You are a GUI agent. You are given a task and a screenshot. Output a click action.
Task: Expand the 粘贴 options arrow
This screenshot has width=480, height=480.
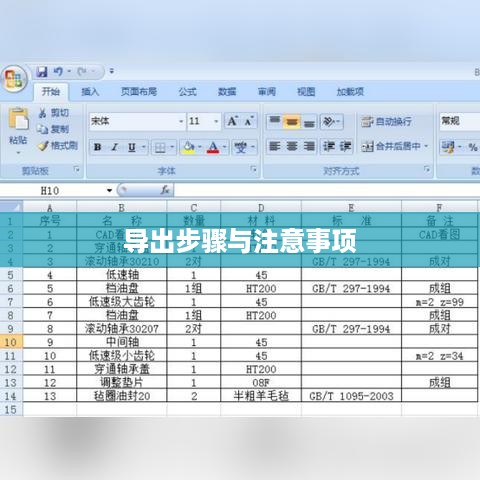pyautogui.click(x=18, y=153)
